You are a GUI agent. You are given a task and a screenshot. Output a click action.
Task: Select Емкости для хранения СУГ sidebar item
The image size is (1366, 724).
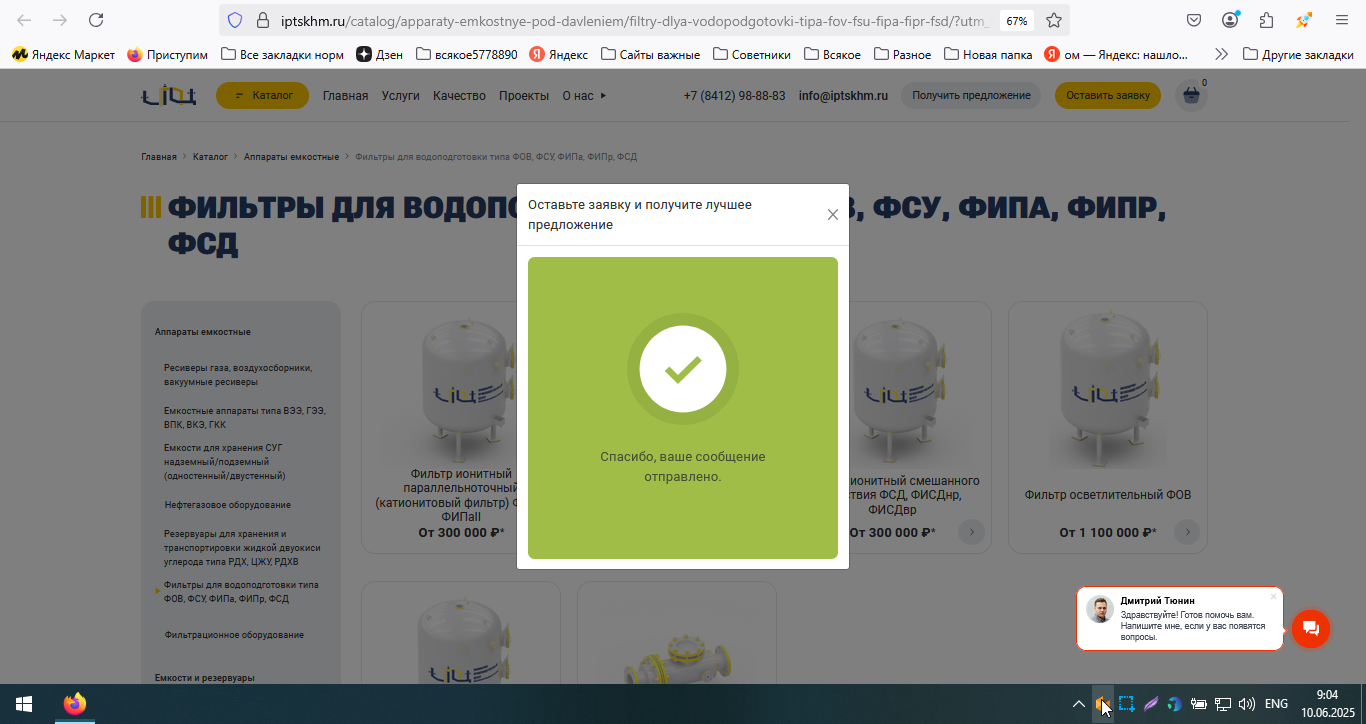tap(225, 462)
